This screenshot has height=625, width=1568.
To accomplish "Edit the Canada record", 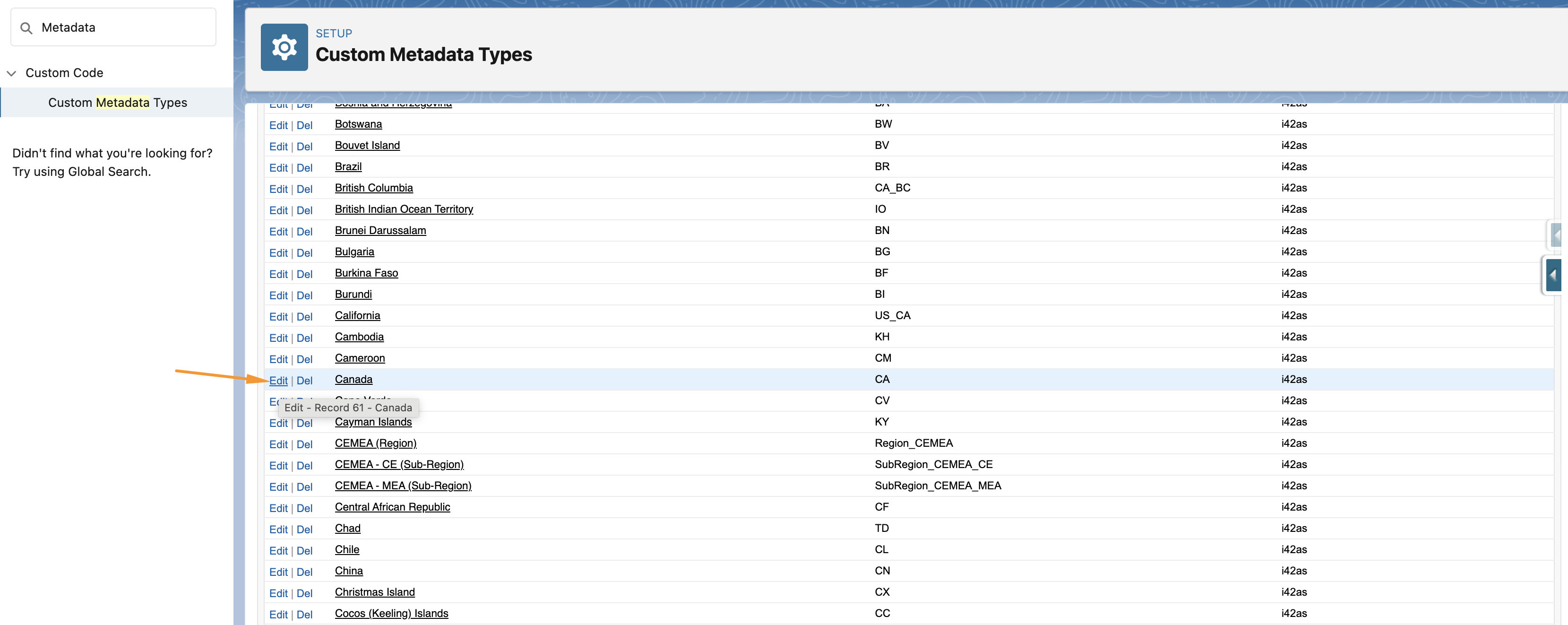I will click(278, 380).
